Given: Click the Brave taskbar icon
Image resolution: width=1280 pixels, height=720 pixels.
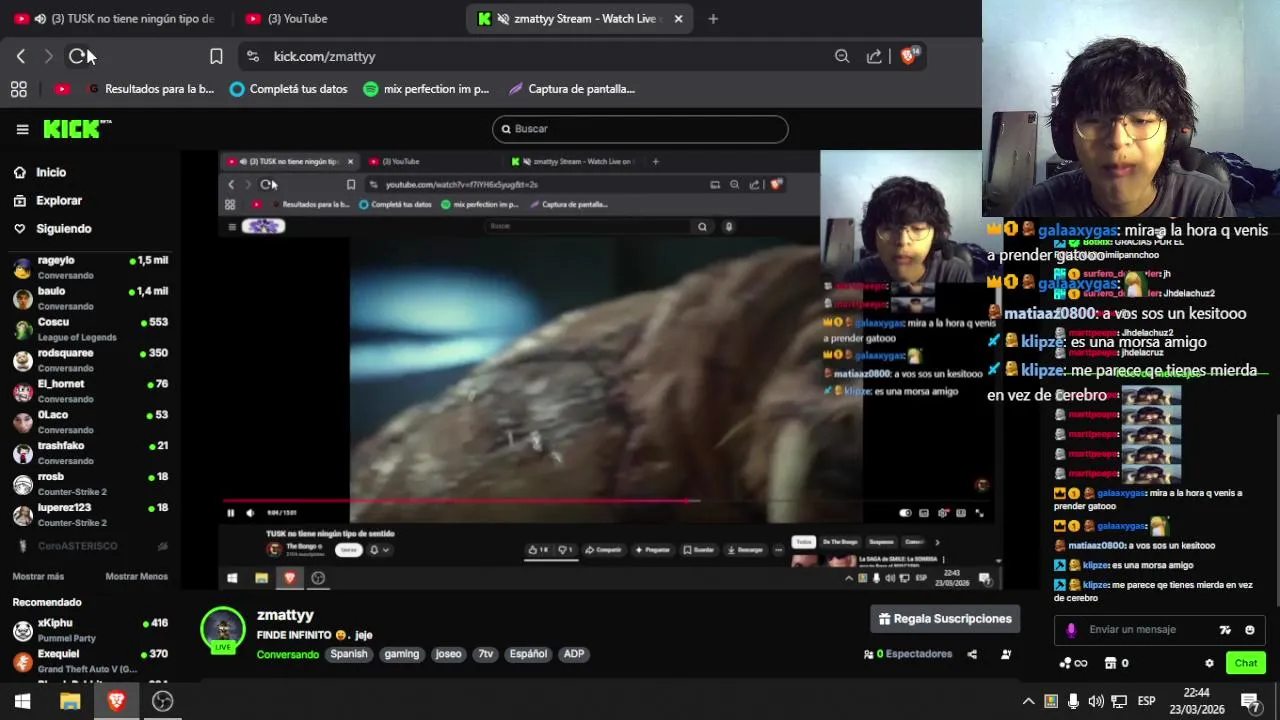Looking at the screenshot, I should click(x=116, y=702).
